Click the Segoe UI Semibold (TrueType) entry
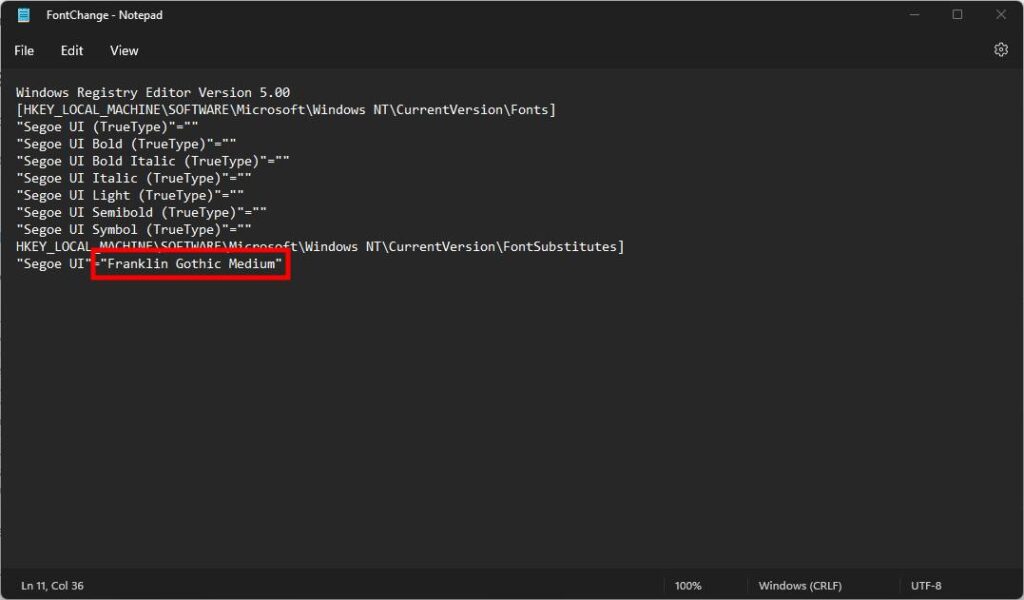This screenshot has height=600, width=1024. (140, 211)
